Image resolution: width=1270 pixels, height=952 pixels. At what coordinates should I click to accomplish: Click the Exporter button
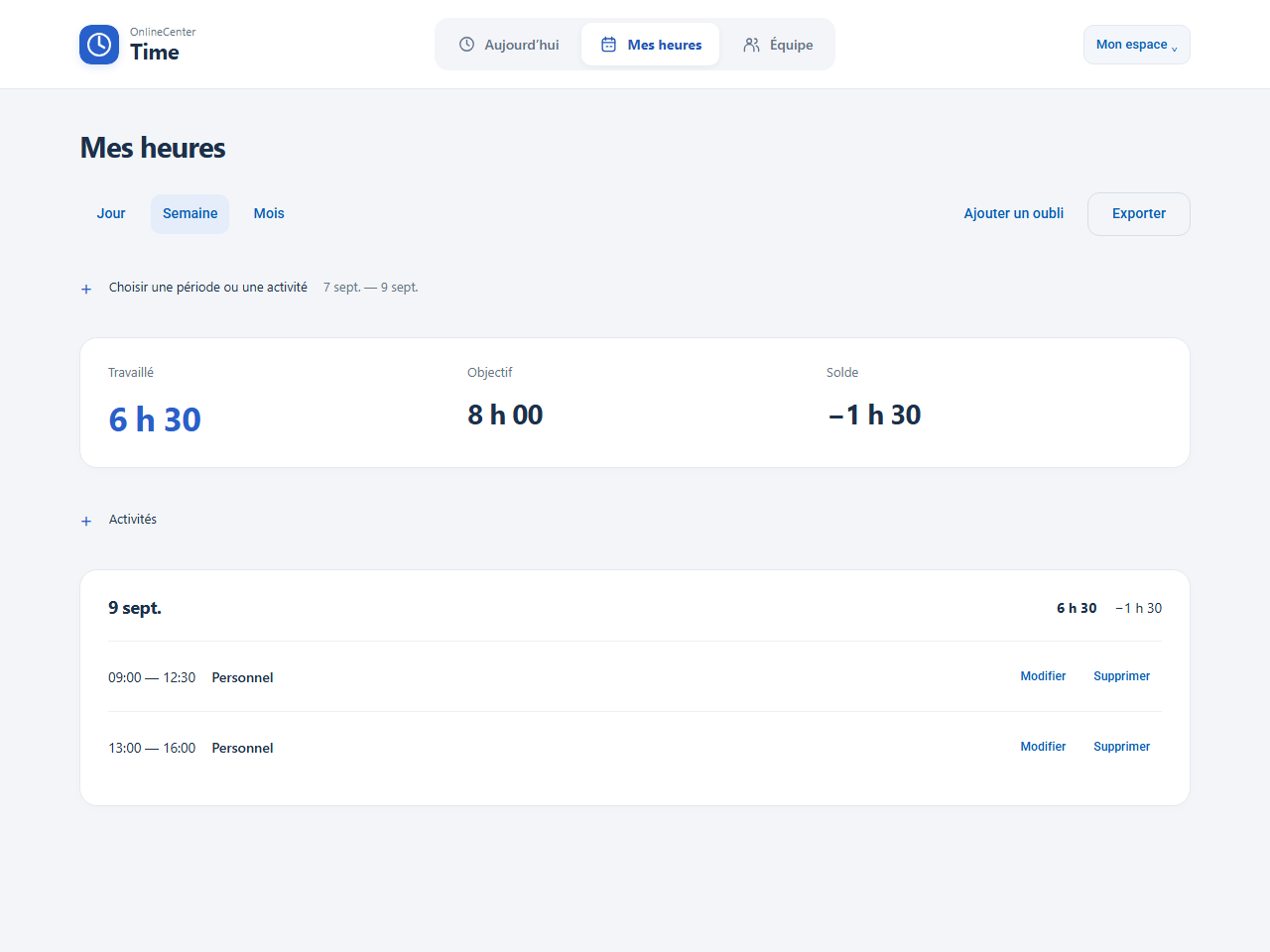(x=1139, y=214)
